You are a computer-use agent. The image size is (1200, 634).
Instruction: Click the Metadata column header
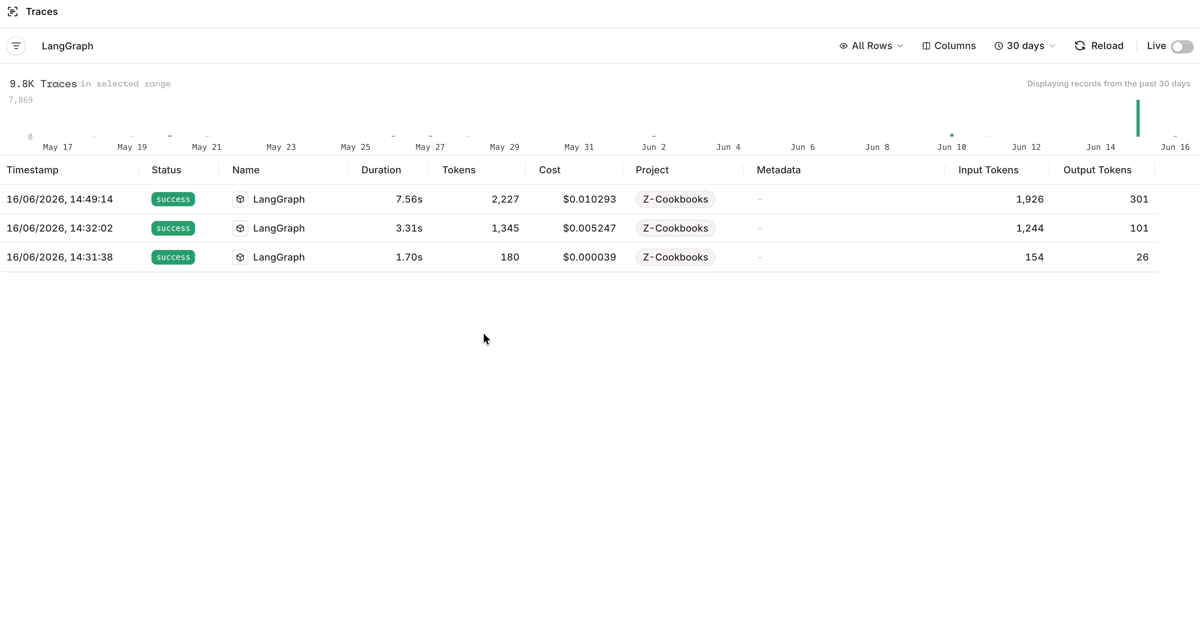(779, 170)
